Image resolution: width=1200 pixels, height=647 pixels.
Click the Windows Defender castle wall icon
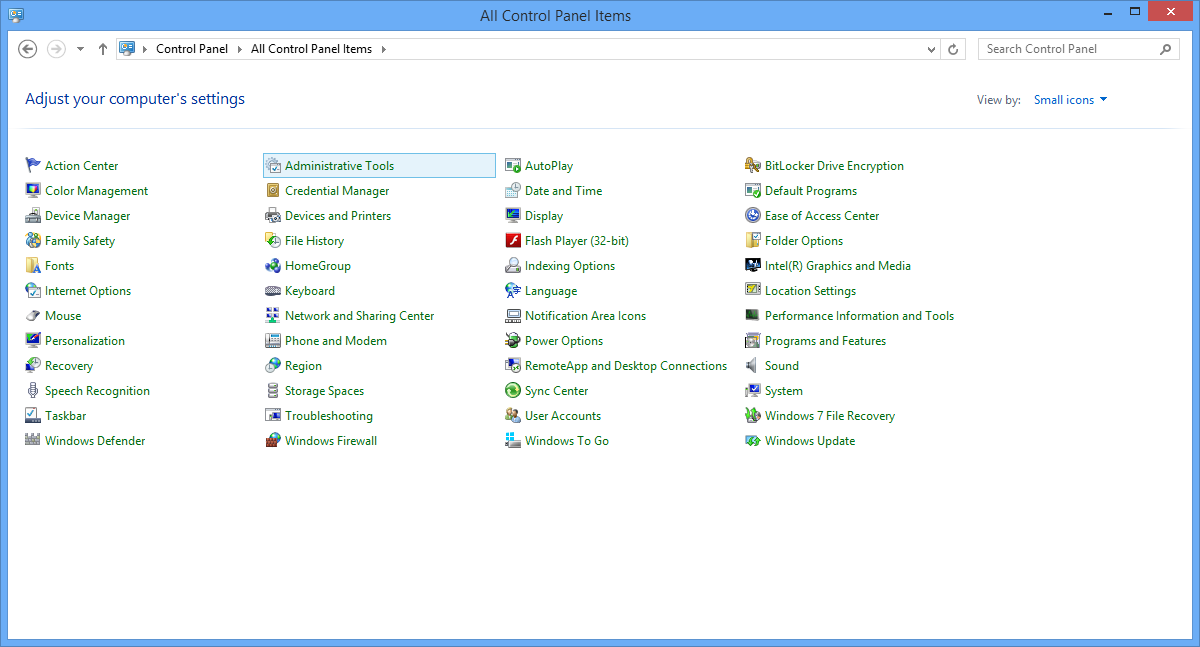[x=33, y=441]
